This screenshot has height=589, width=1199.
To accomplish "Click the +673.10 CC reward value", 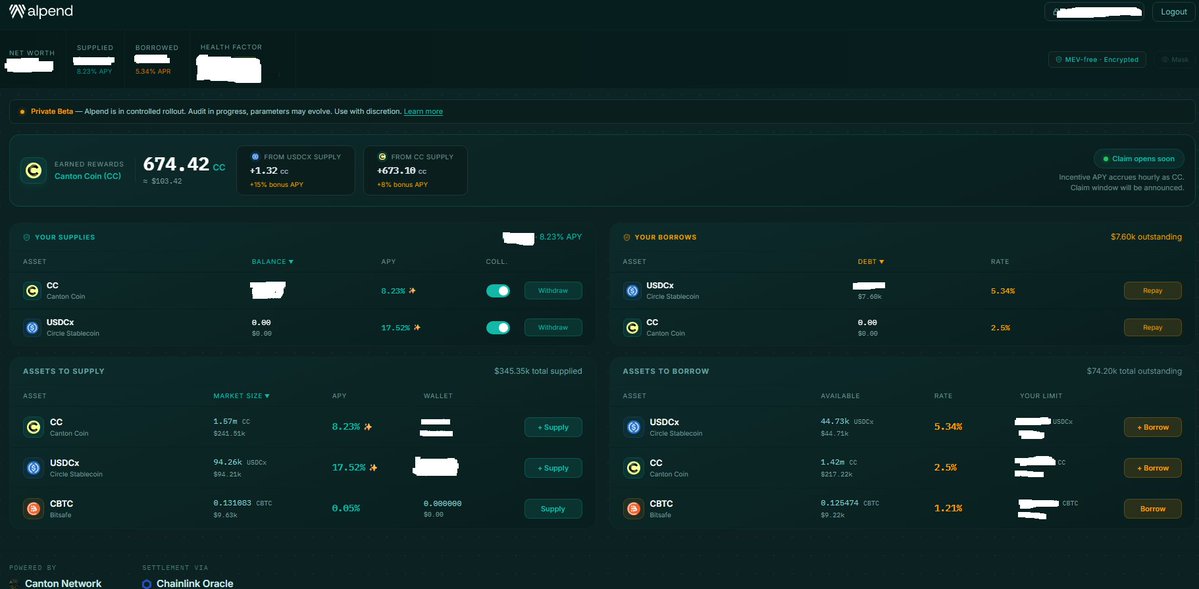I will point(401,171).
